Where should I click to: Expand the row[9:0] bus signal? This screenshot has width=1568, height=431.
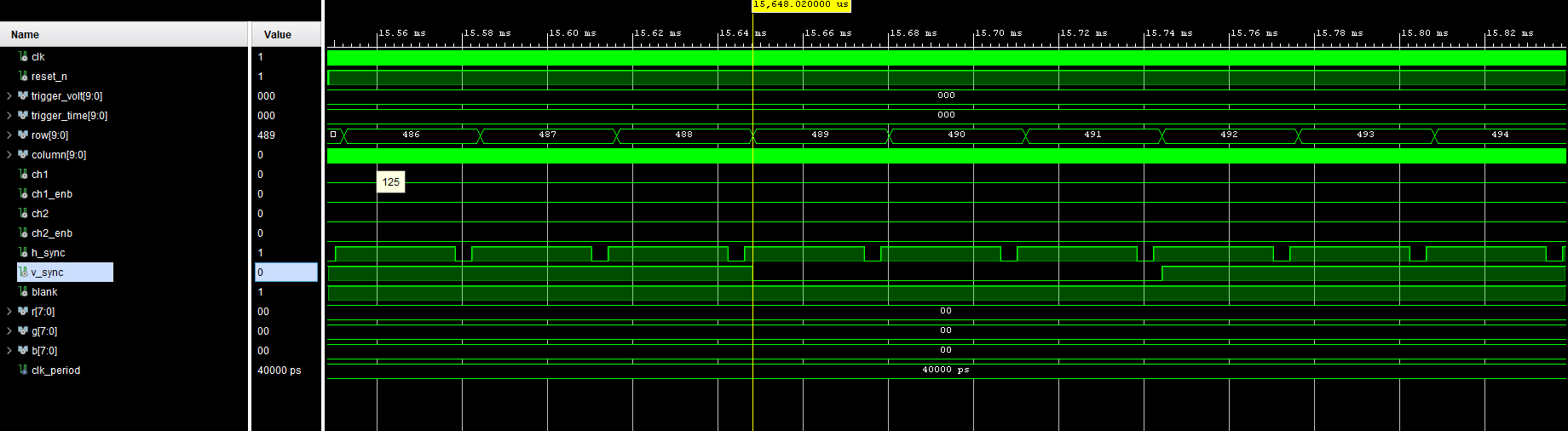point(9,135)
